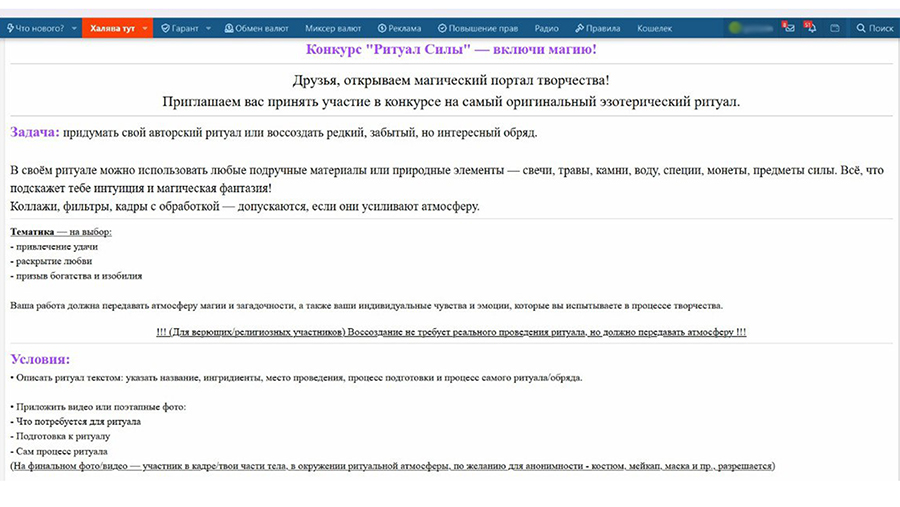Go to 'Миксер валют'
Screen dimensions: 900x507
333,28
